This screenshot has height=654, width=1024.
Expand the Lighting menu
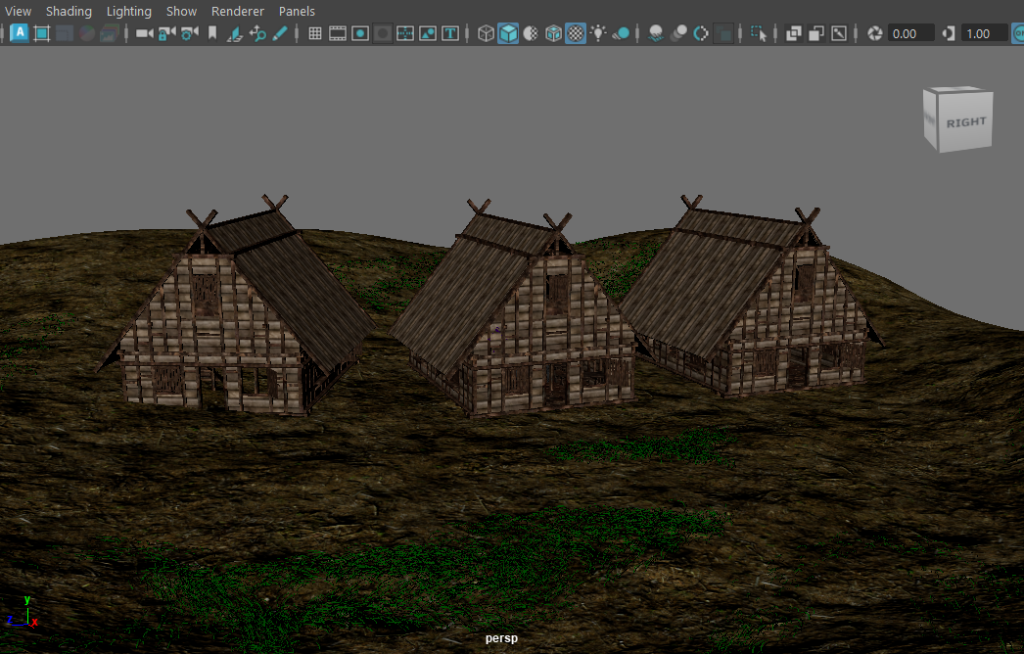click(x=129, y=11)
